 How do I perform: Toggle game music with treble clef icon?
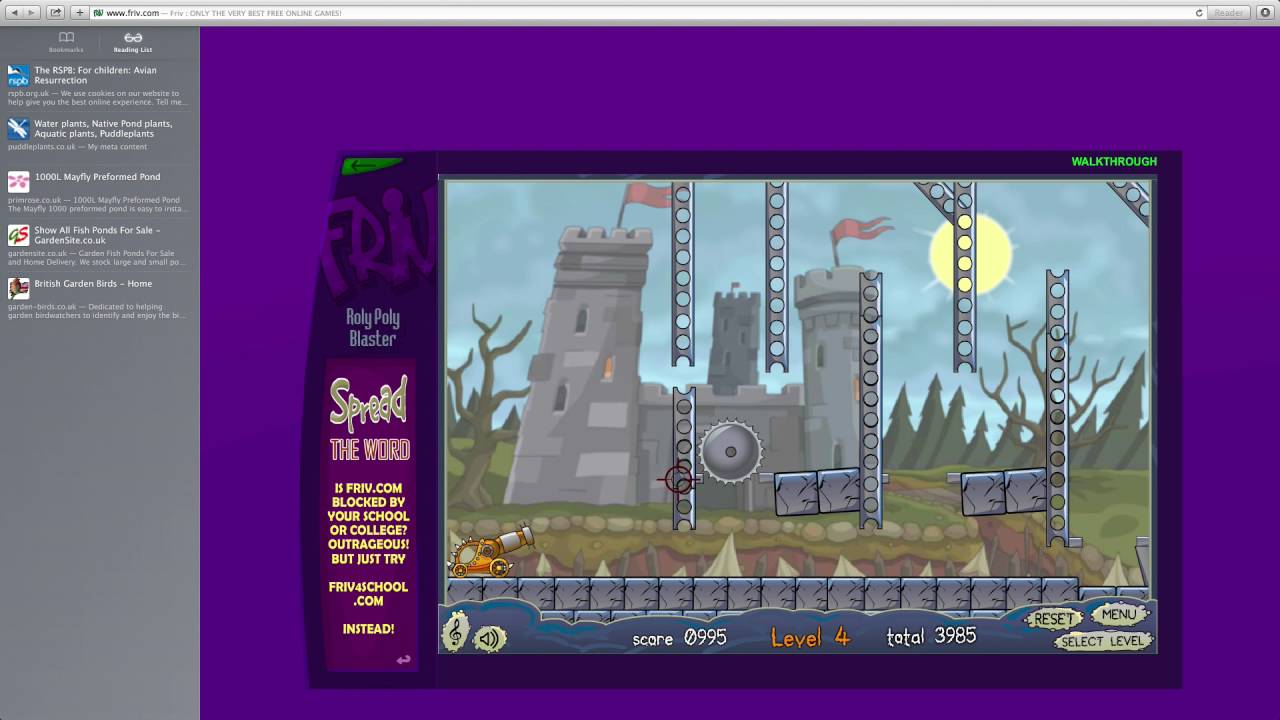click(455, 632)
